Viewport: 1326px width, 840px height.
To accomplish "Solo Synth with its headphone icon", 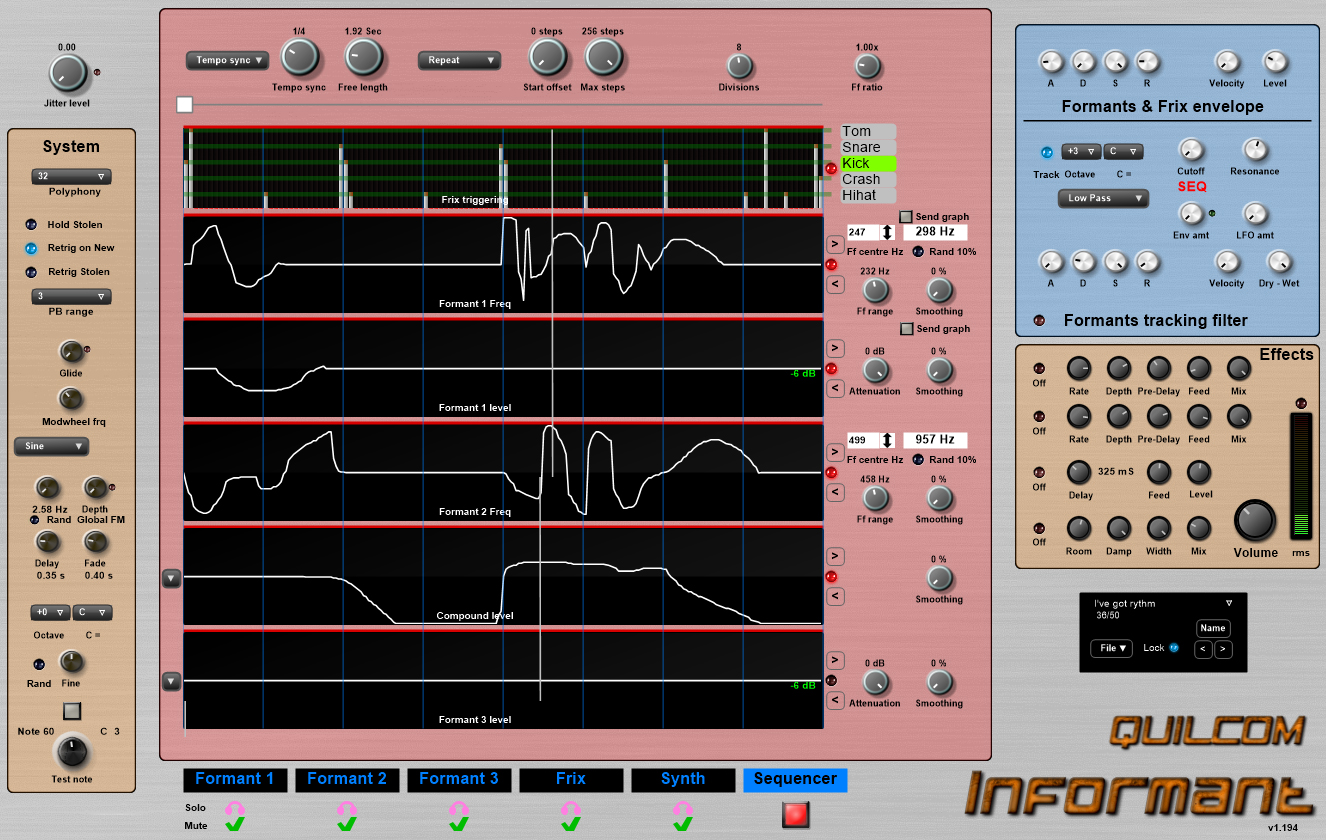I will tap(683, 808).
